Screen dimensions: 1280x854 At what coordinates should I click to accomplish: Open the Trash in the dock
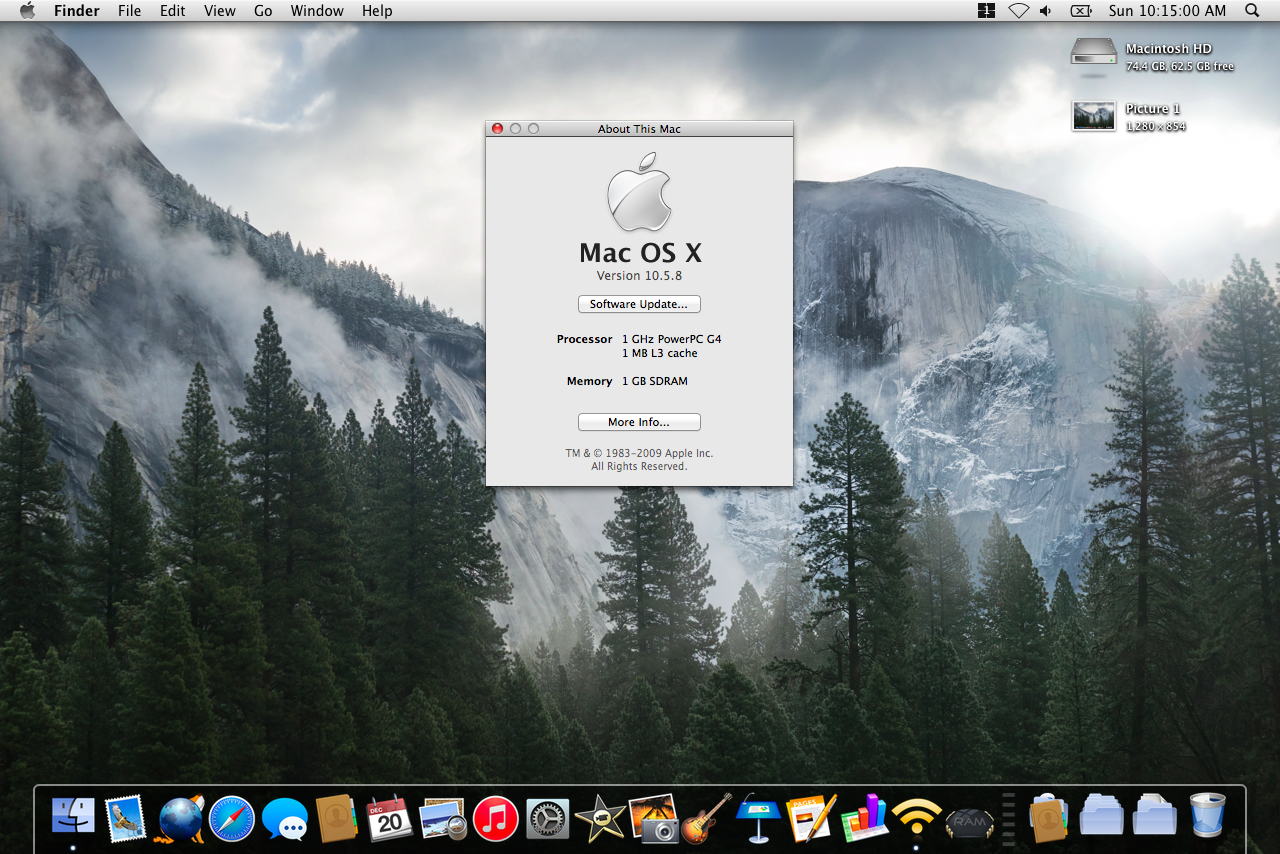1208,817
